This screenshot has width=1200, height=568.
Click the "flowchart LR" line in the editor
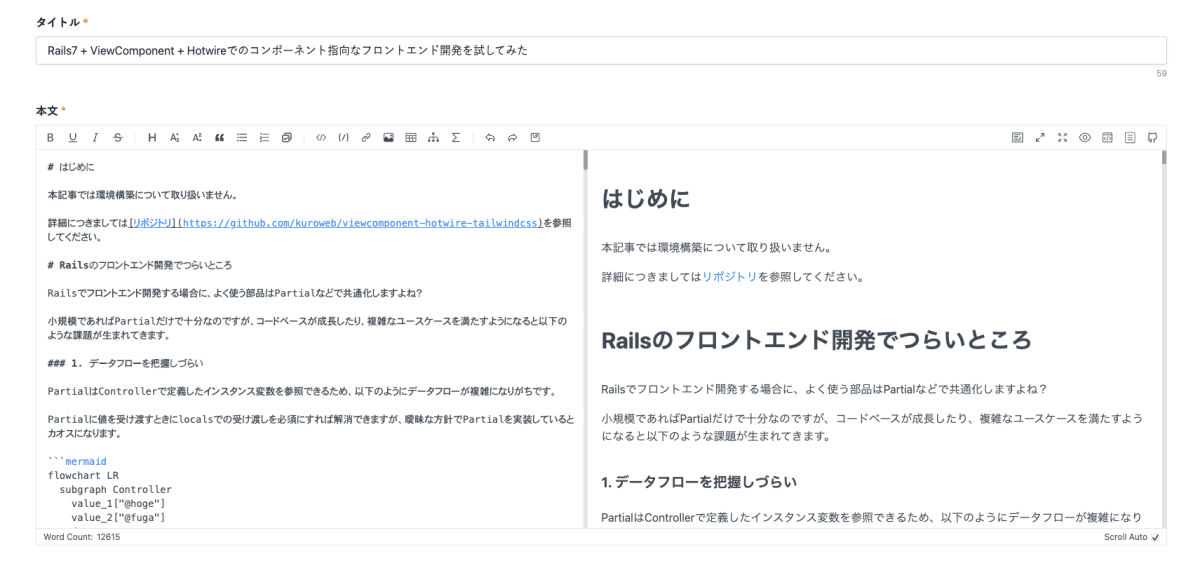83,476
